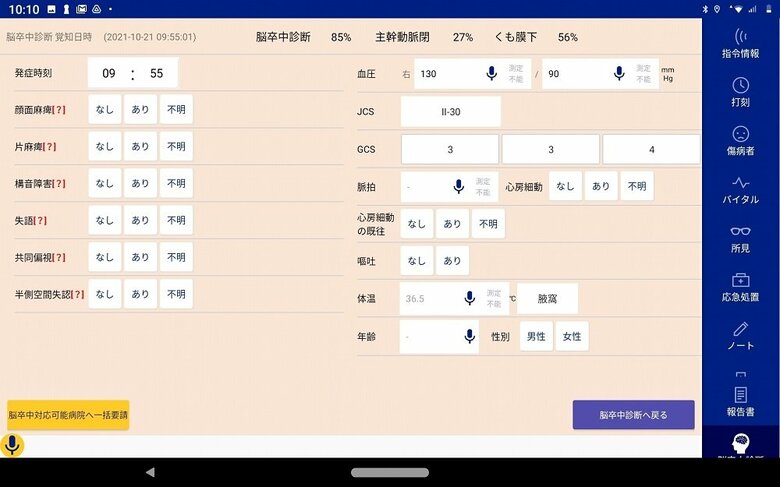Show help for 半側空間失認 [?]
The width and height of the screenshot is (780, 487).
click(x=78, y=294)
